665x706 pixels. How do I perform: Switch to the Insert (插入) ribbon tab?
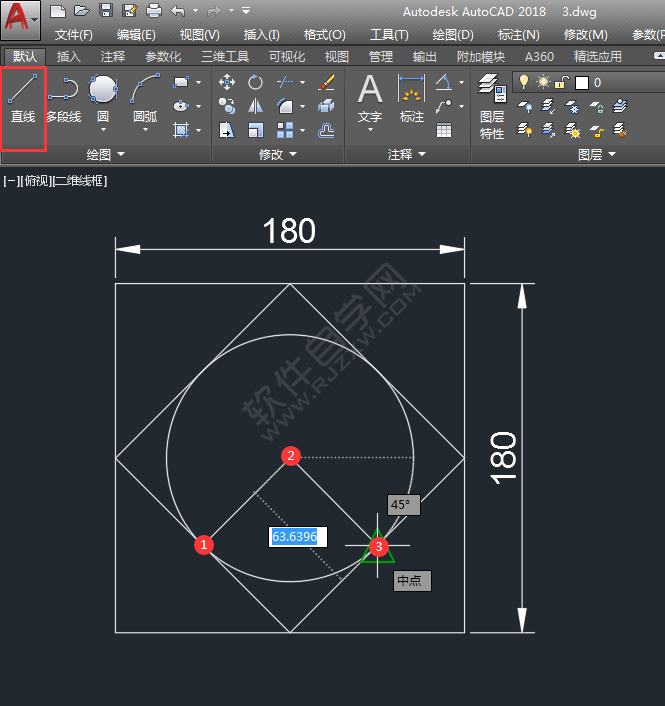click(69, 57)
